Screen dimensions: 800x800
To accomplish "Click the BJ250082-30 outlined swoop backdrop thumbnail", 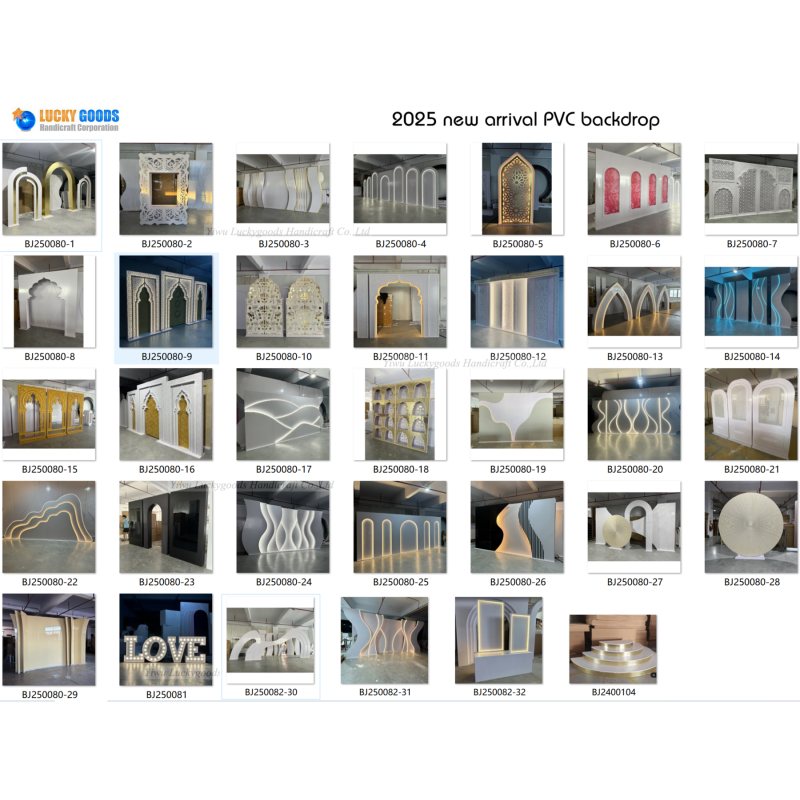I will click(x=273, y=640).
